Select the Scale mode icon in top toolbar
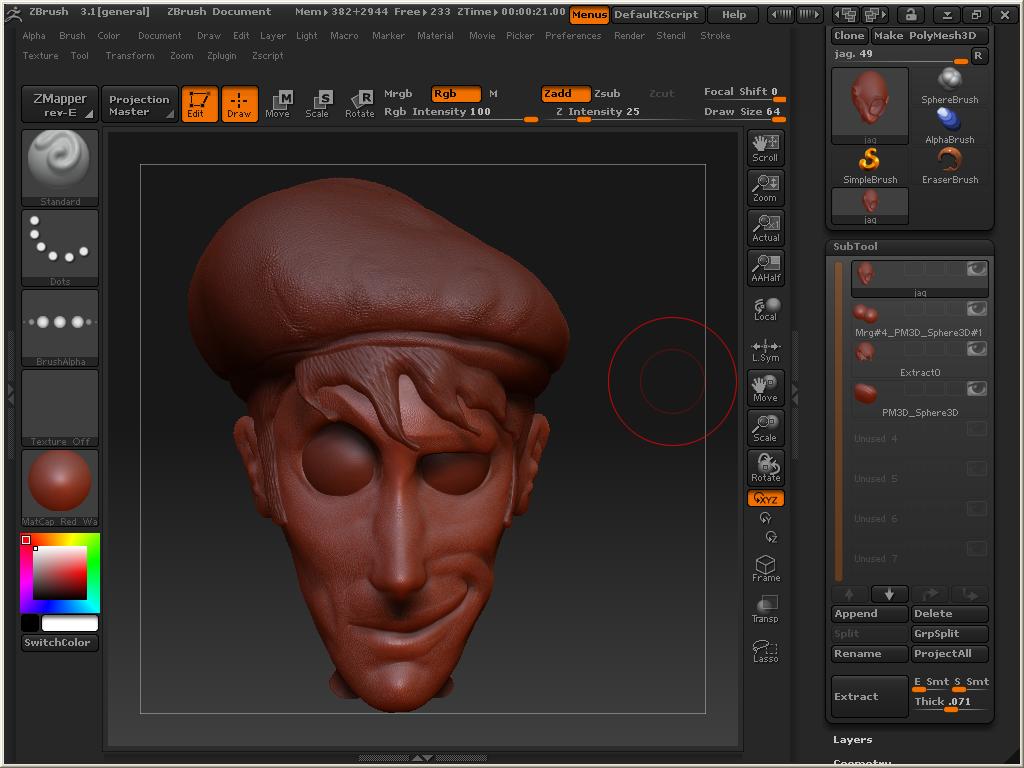This screenshot has height=768, width=1024. pos(317,103)
